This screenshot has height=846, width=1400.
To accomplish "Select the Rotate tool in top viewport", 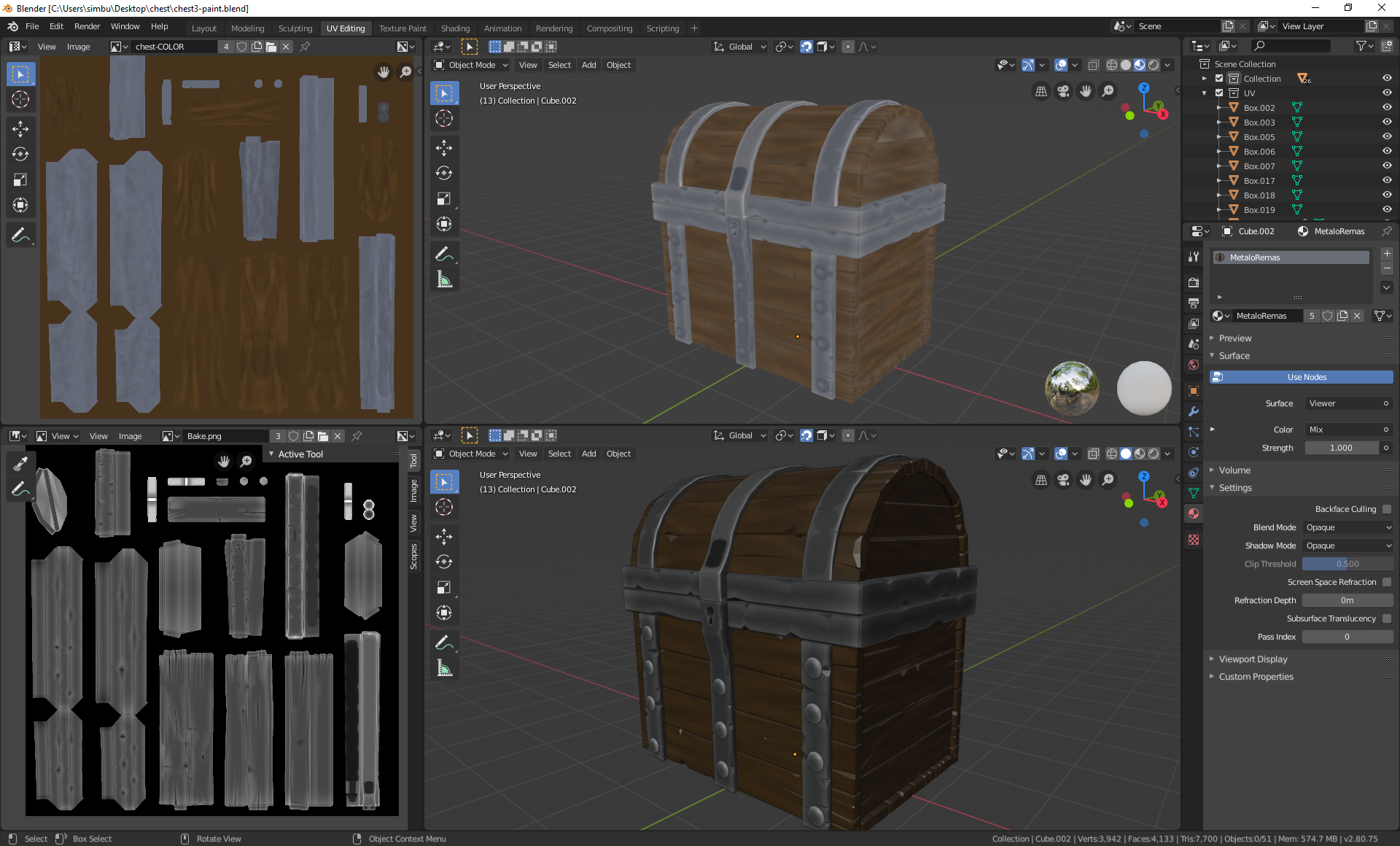I will (444, 174).
